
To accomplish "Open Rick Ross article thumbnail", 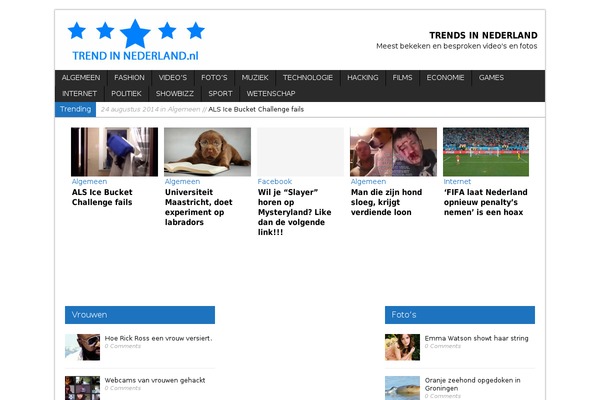I will point(83,347).
